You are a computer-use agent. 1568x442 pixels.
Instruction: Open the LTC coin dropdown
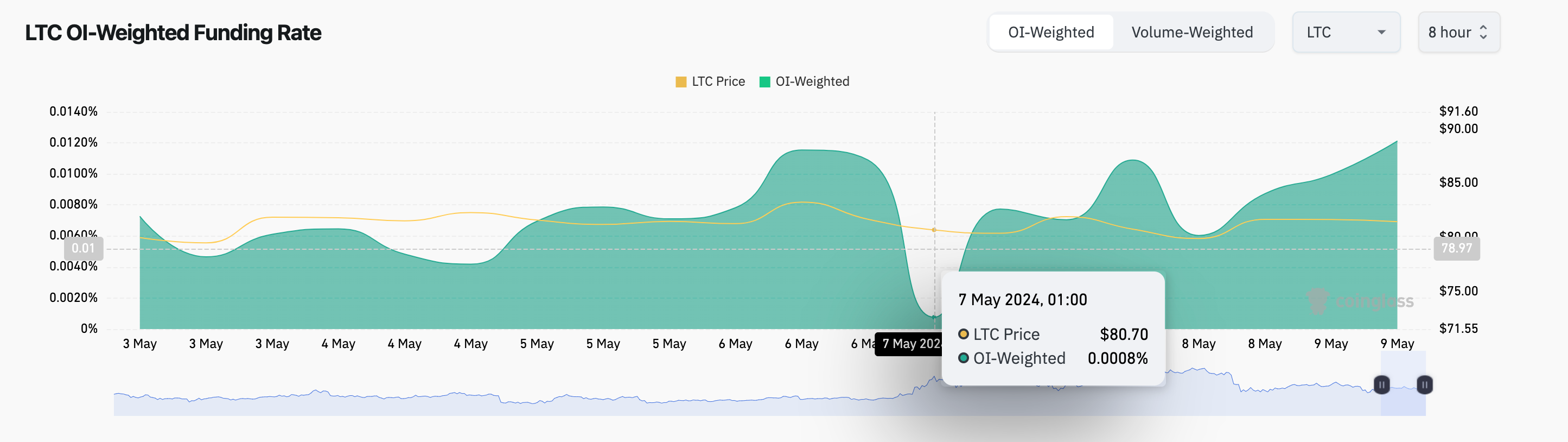(x=1346, y=32)
